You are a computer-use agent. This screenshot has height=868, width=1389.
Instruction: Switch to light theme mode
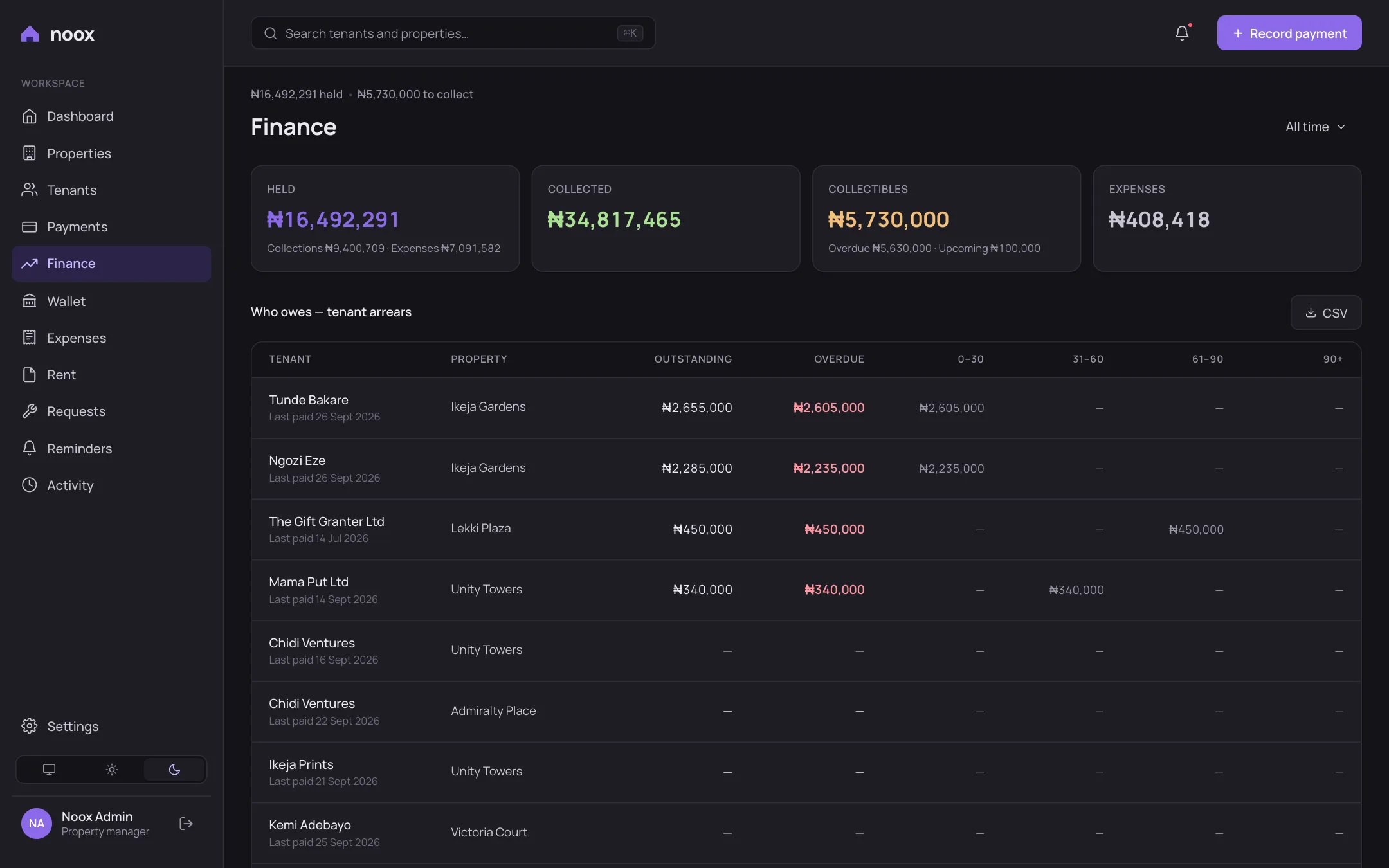[x=112, y=770]
